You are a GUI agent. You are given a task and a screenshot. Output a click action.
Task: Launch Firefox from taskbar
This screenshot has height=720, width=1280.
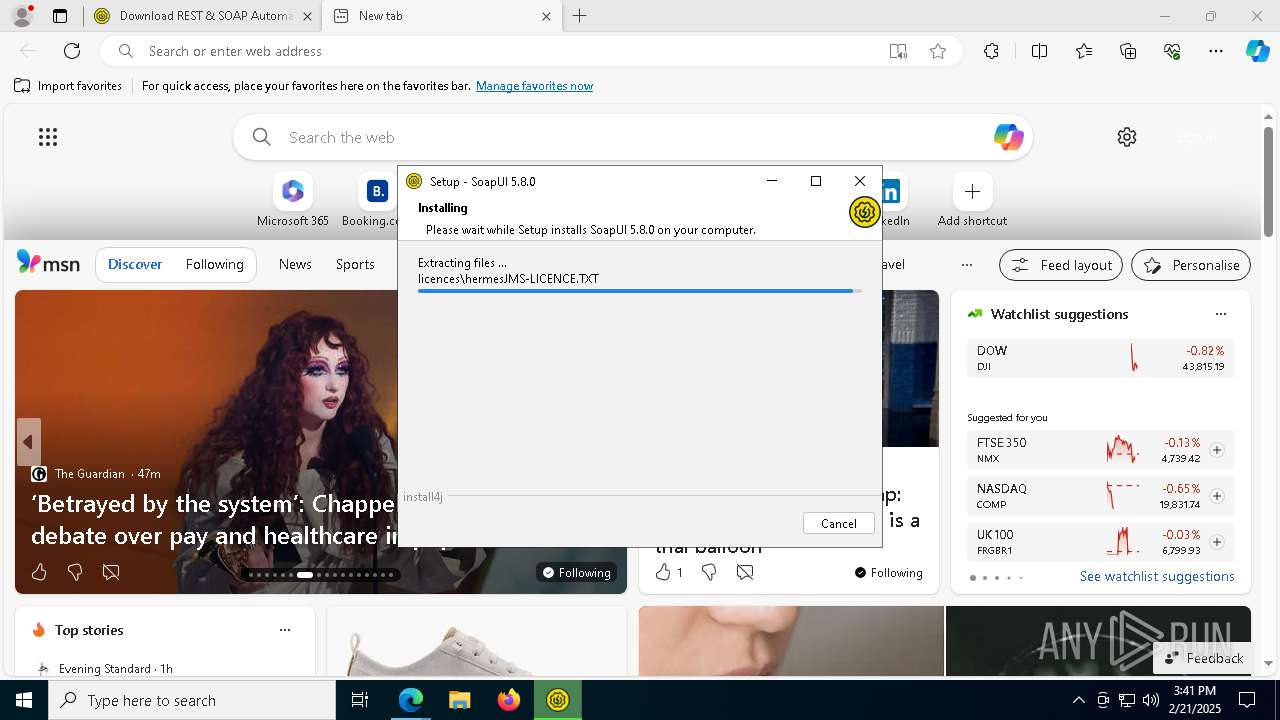[x=509, y=700]
